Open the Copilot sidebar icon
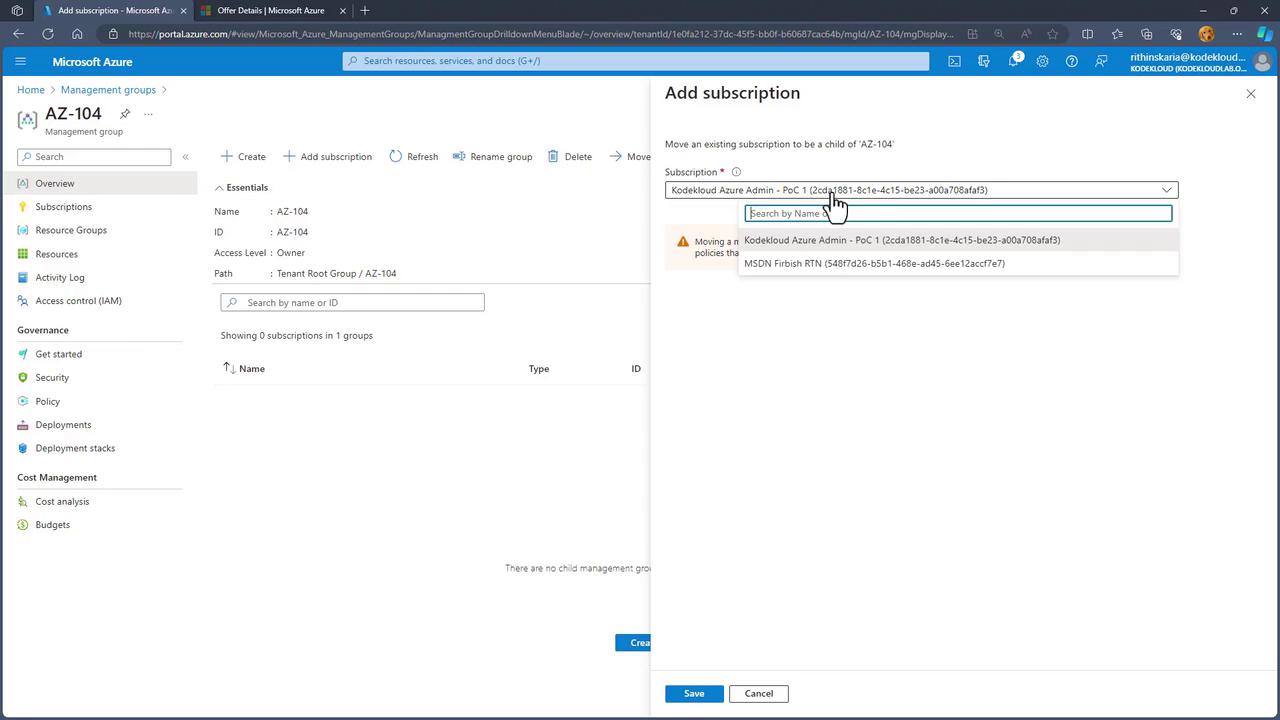Viewport: 1280px width, 720px height. (1263, 34)
